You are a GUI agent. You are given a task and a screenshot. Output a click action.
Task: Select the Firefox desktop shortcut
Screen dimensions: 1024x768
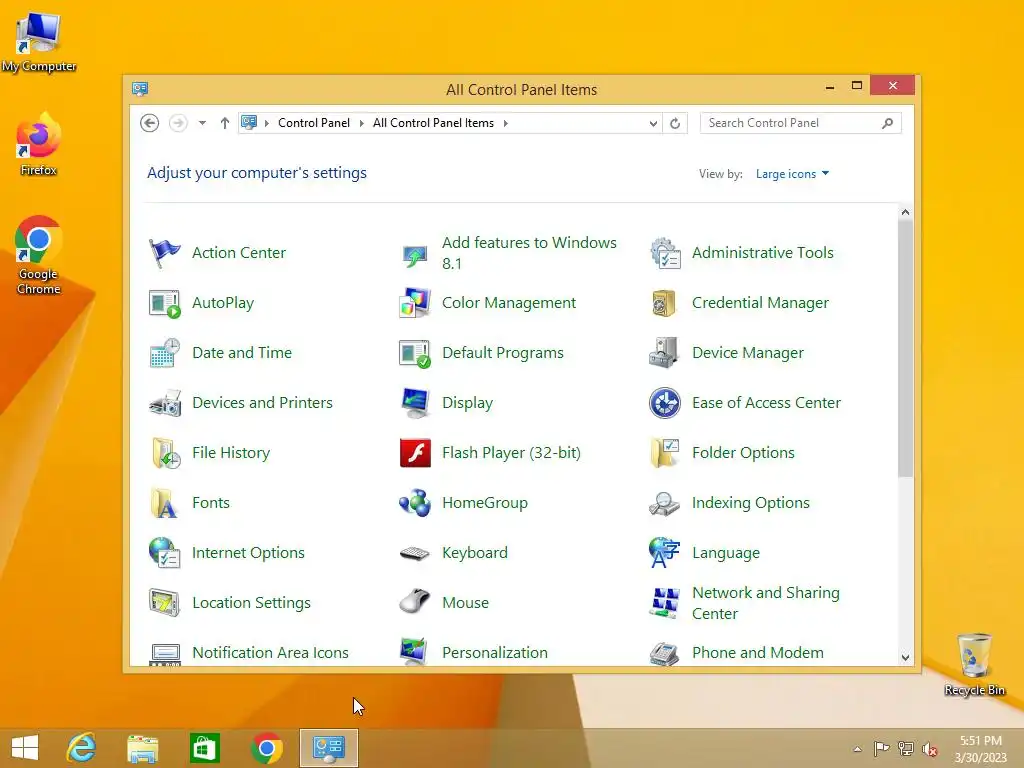tap(39, 144)
